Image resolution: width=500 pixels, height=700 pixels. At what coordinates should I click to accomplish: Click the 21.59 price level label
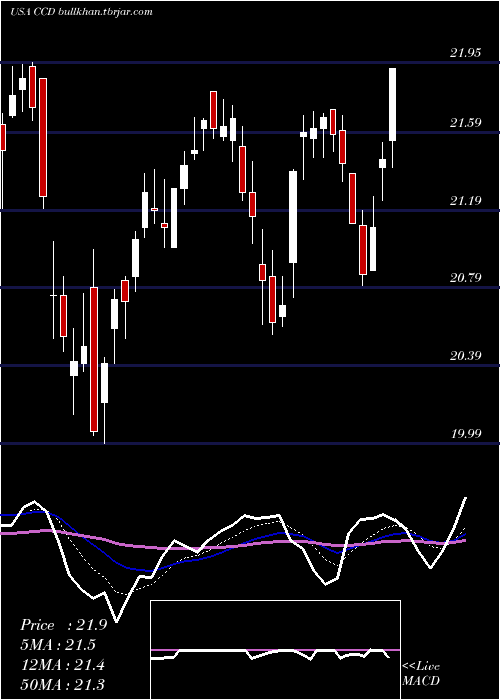click(x=465, y=123)
